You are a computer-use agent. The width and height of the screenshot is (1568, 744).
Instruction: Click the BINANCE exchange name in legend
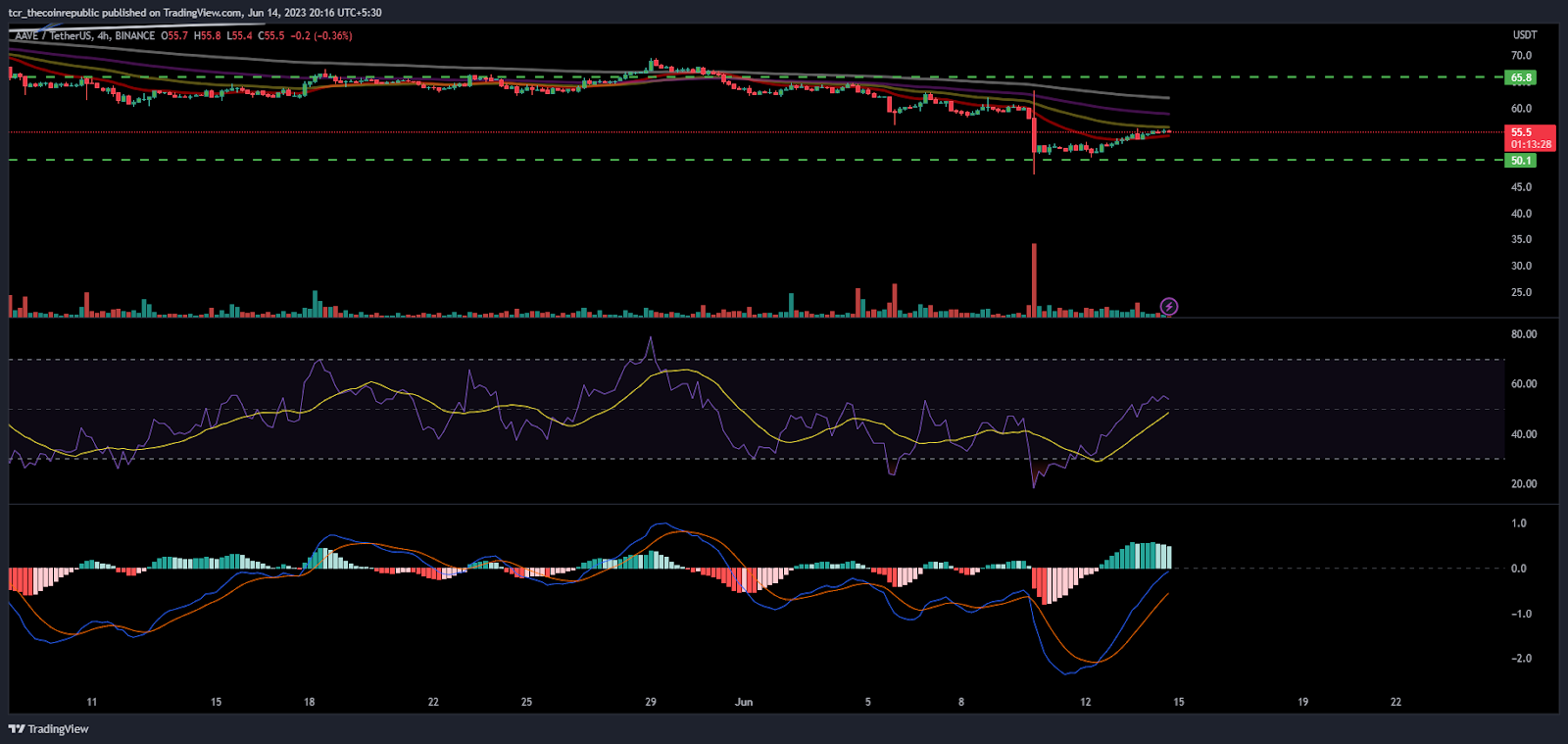pyautogui.click(x=134, y=36)
